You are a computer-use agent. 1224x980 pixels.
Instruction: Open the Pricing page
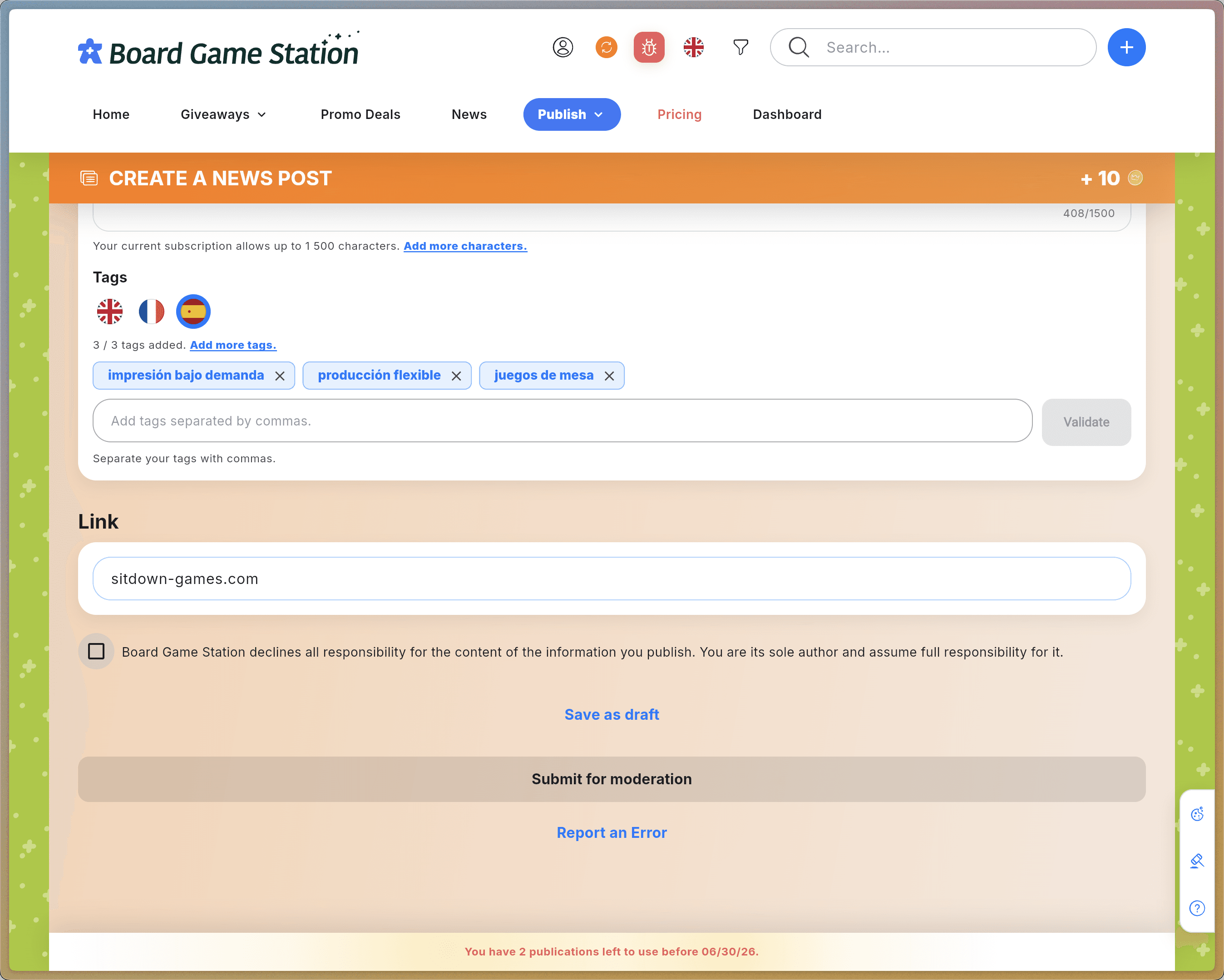(x=679, y=114)
